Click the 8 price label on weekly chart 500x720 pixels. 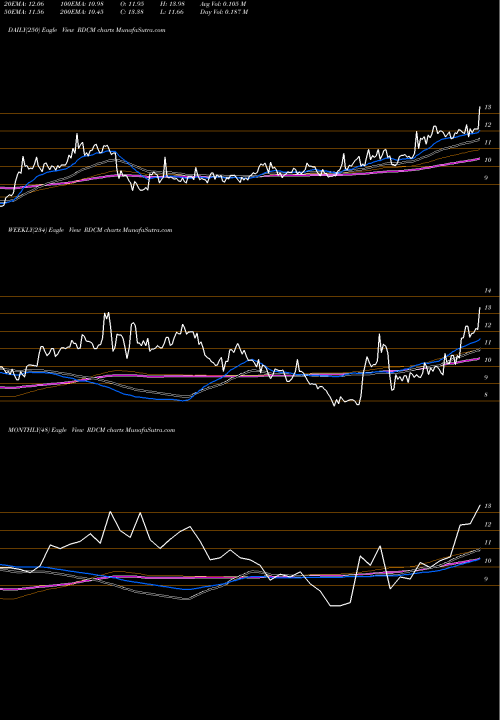[486, 394]
